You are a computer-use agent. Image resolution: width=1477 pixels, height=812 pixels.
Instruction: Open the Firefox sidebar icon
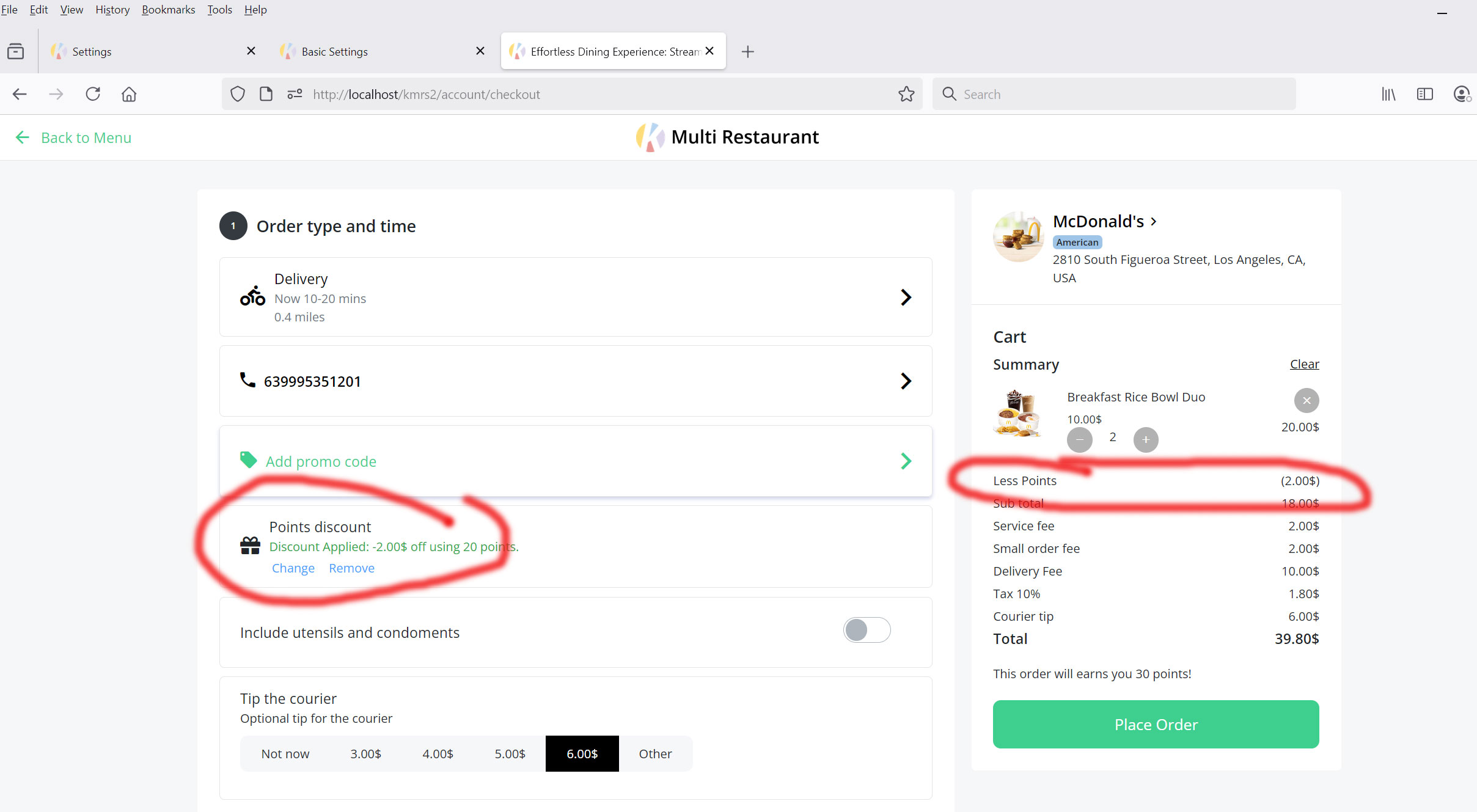tap(1425, 94)
